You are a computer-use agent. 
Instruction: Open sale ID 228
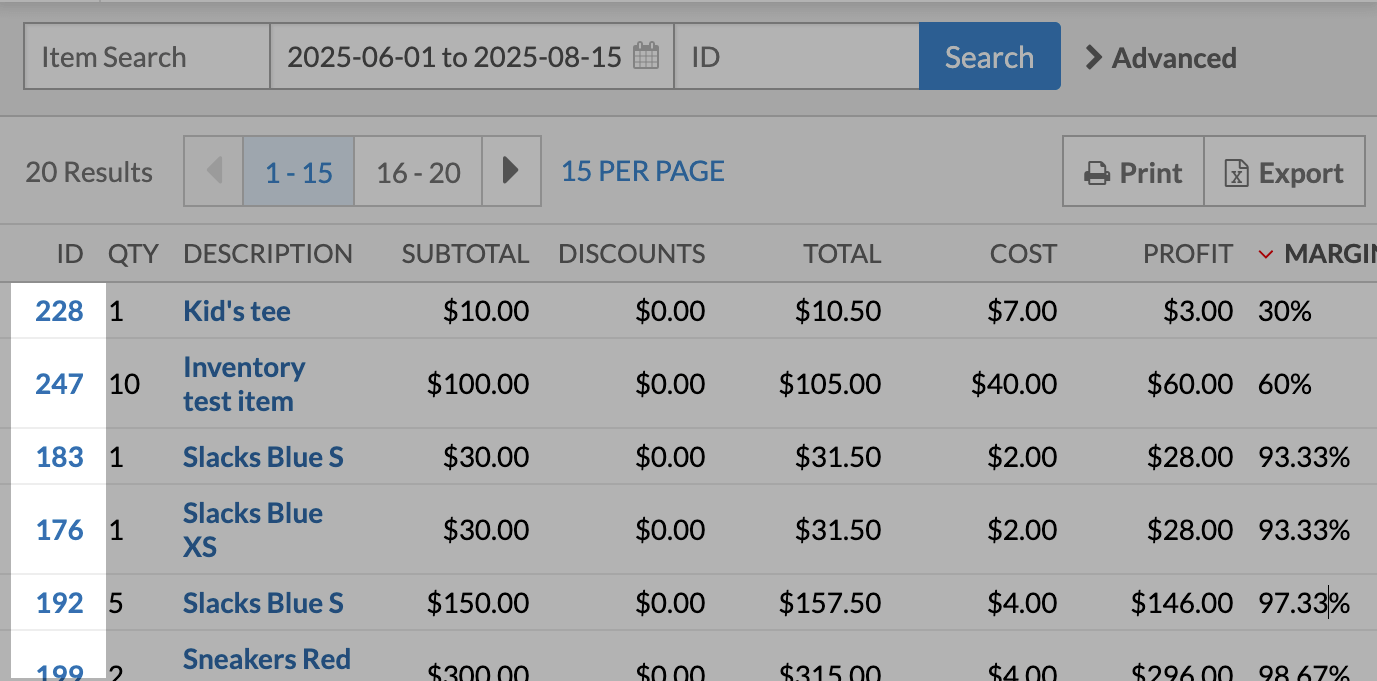[x=59, y=311]
